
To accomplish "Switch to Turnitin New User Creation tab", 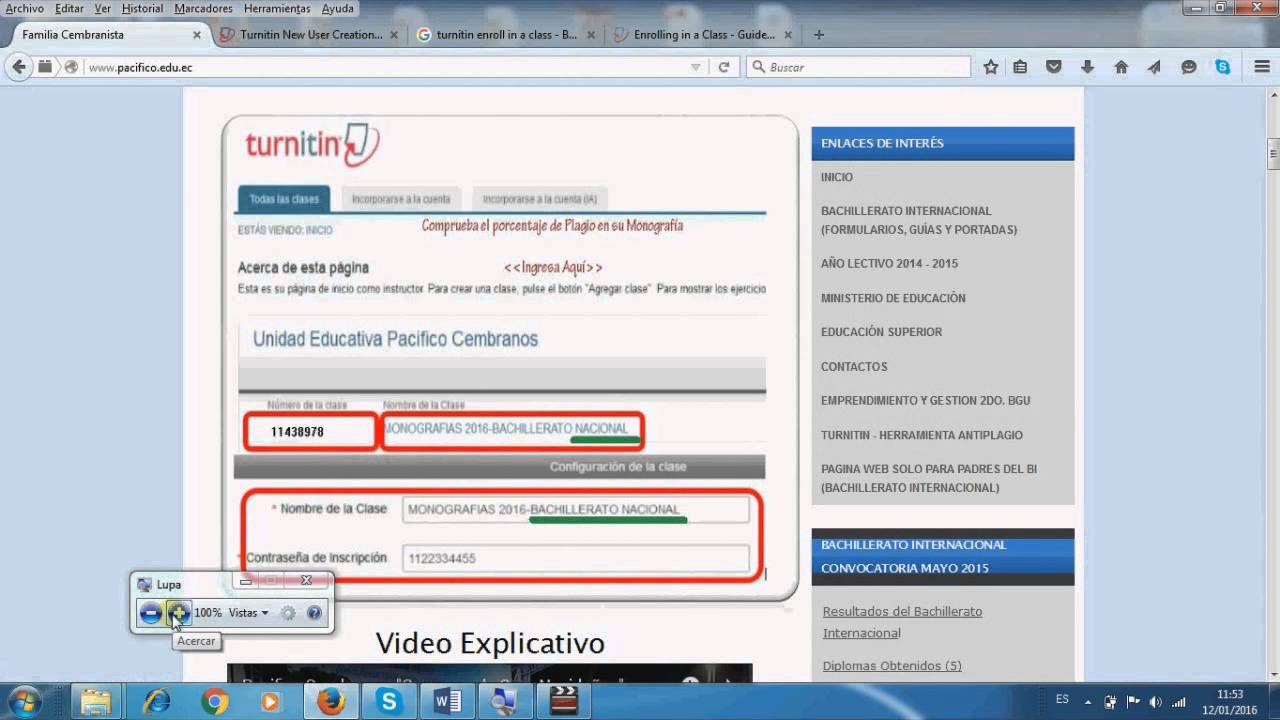I will pos(309,34).
